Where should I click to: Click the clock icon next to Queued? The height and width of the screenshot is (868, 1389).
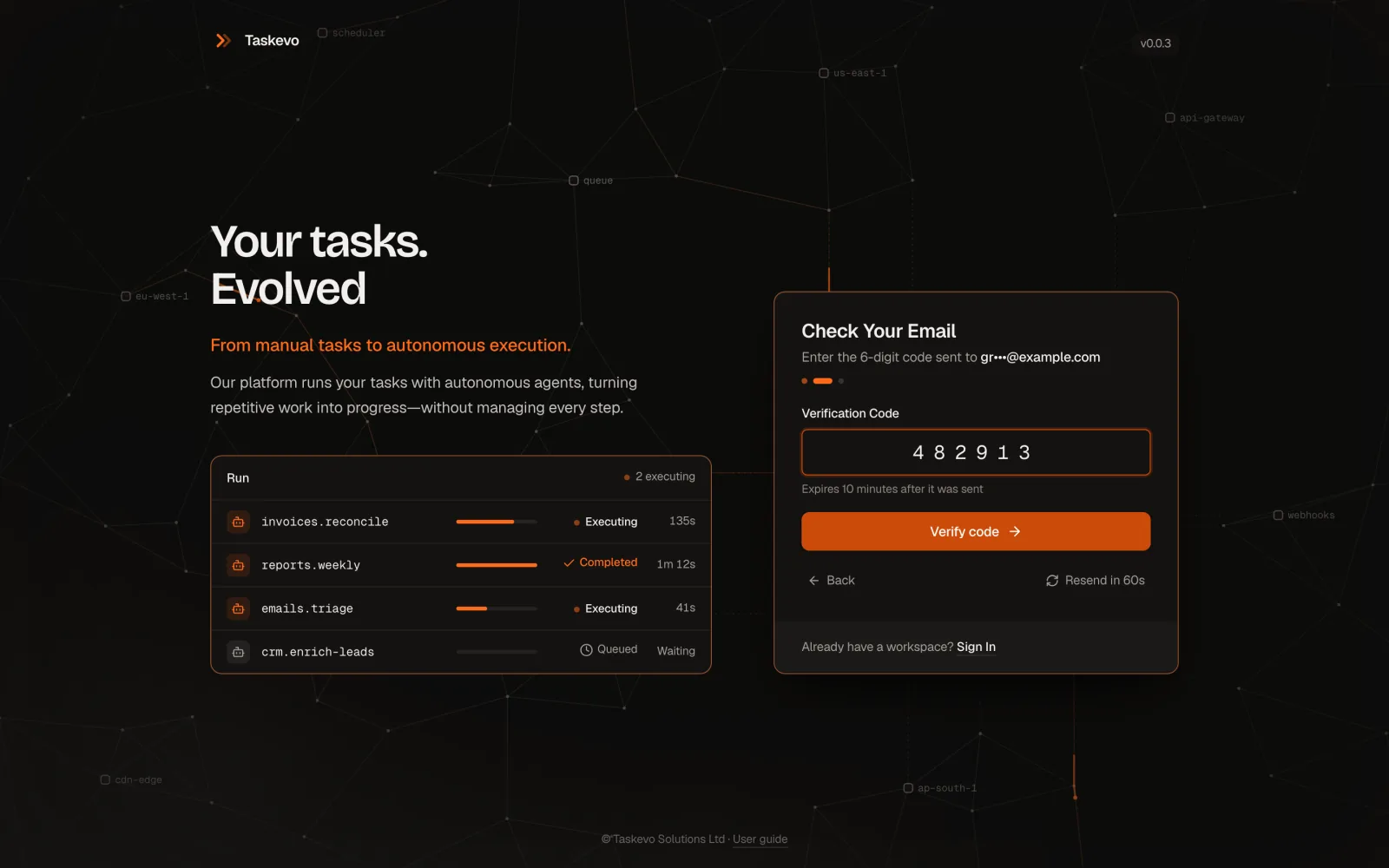[586, 650]
